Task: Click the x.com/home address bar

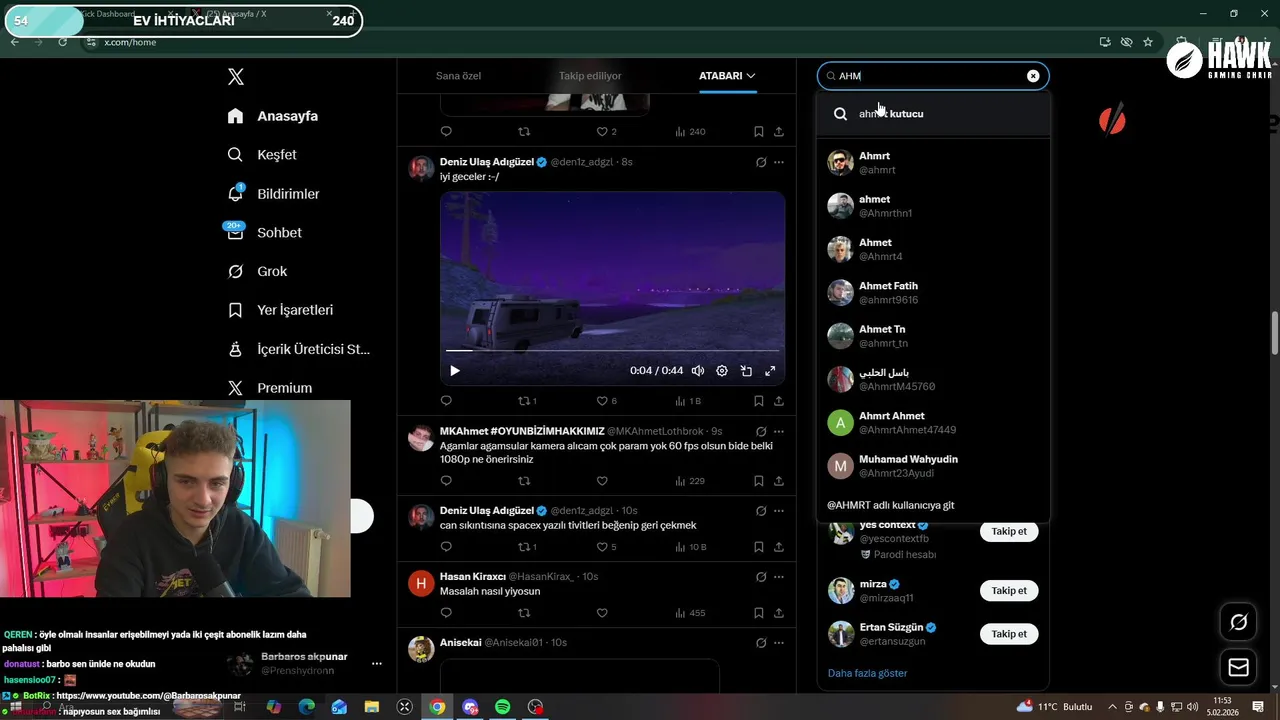Action: (x=590, y=42)
